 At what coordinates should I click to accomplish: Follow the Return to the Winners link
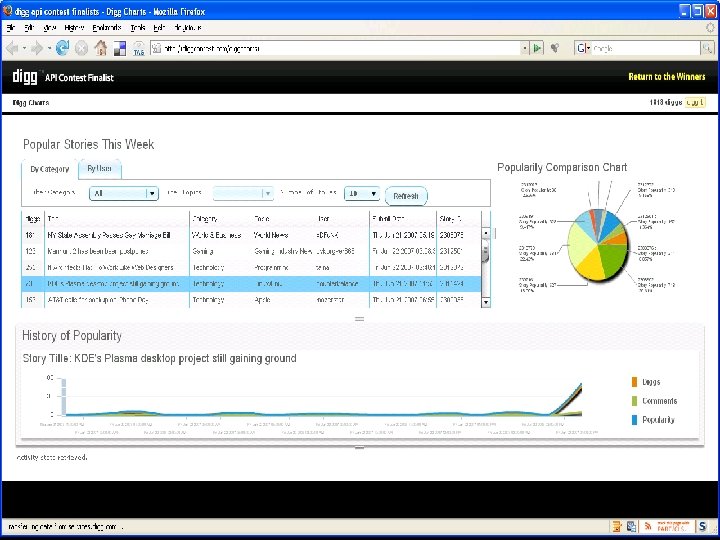tap(667, 77)
